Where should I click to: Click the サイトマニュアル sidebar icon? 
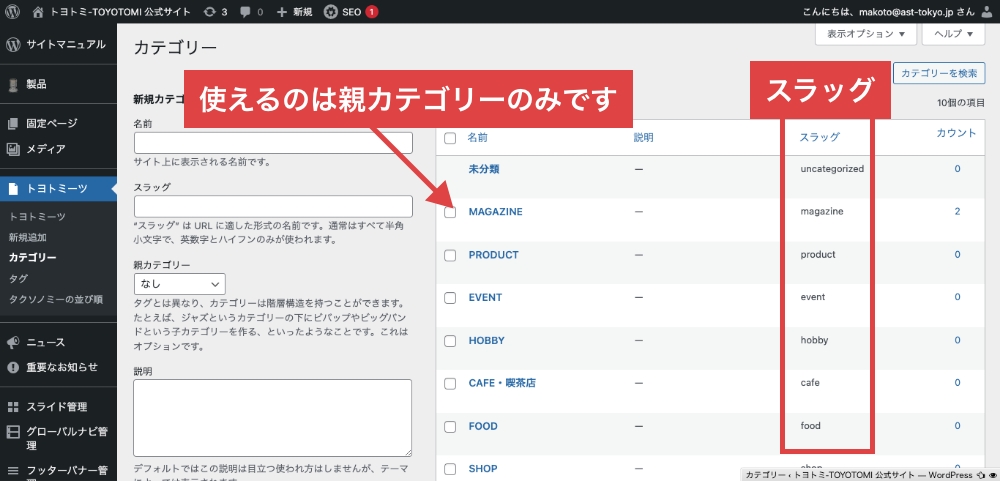(x=13, y=45)
